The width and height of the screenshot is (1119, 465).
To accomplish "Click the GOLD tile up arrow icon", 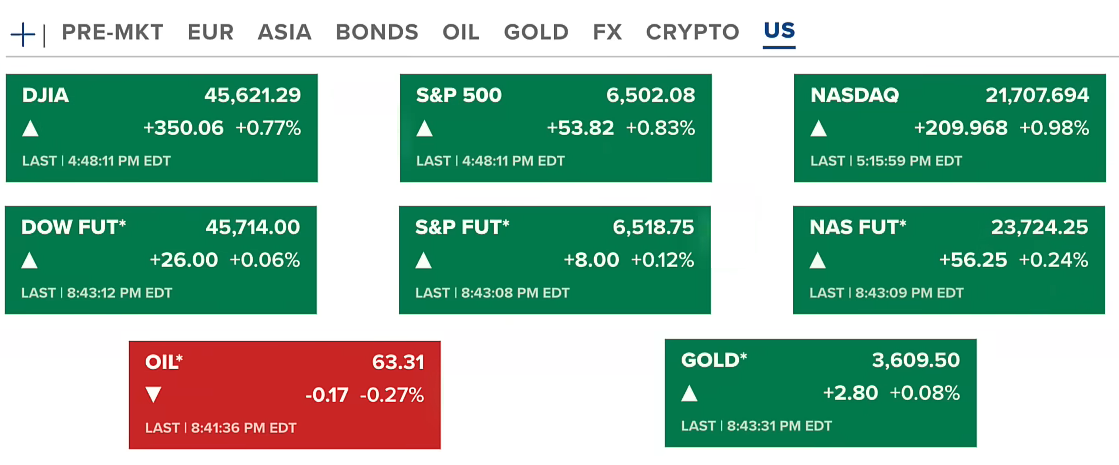I will point(690,393).
